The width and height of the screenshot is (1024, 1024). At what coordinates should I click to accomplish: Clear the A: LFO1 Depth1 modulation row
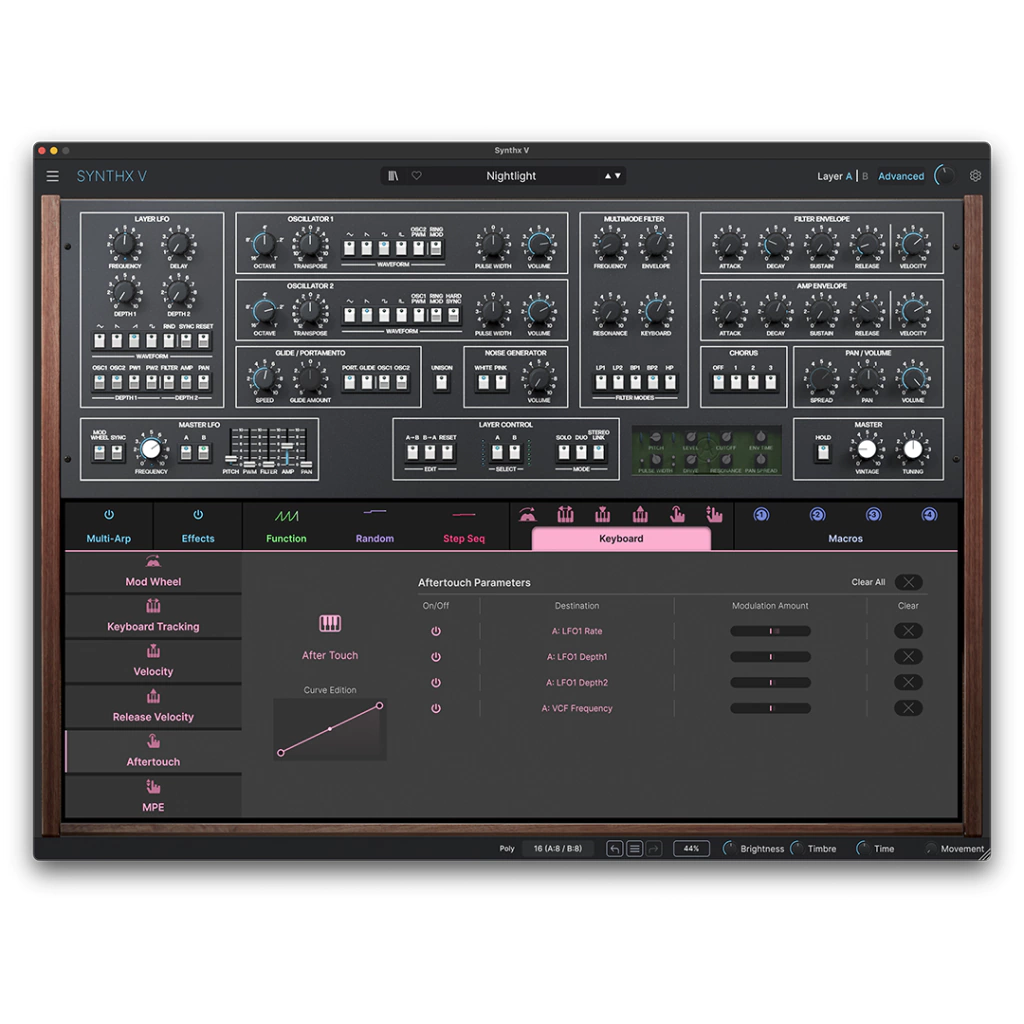pyautogui.click(x=908, y=656)
